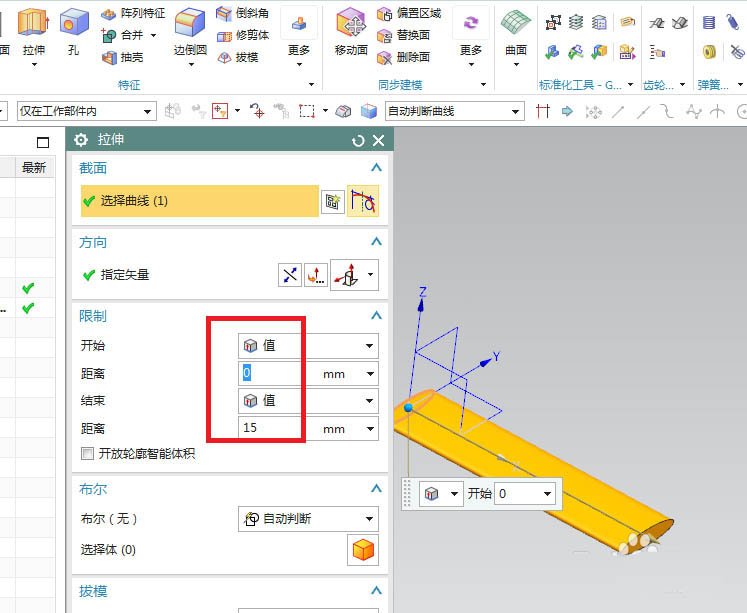Click the spring tool icon in 弹簧 group

(709, 22)
